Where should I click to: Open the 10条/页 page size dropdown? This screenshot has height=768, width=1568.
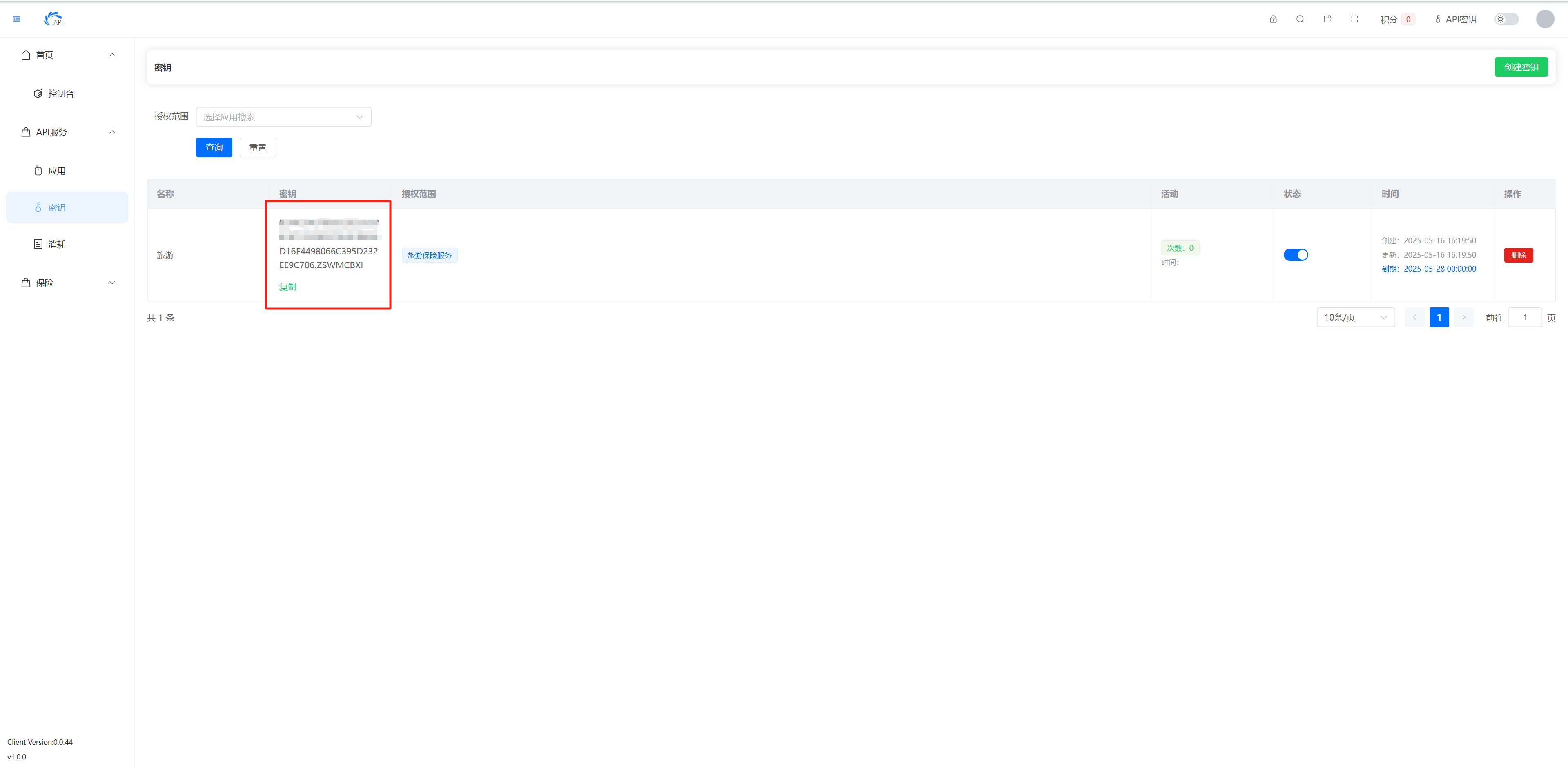coord(1355,318)
